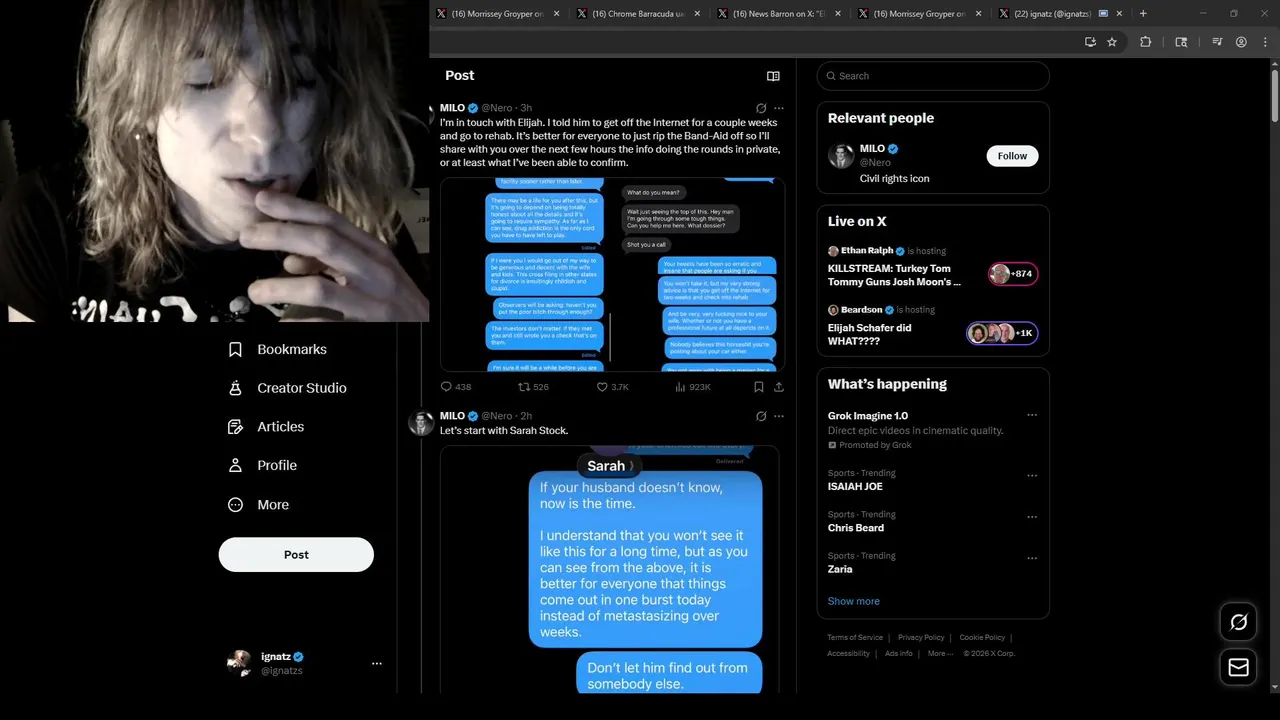
Task: Open the browser three-dot menu
Action: [x=1265, y=42]
